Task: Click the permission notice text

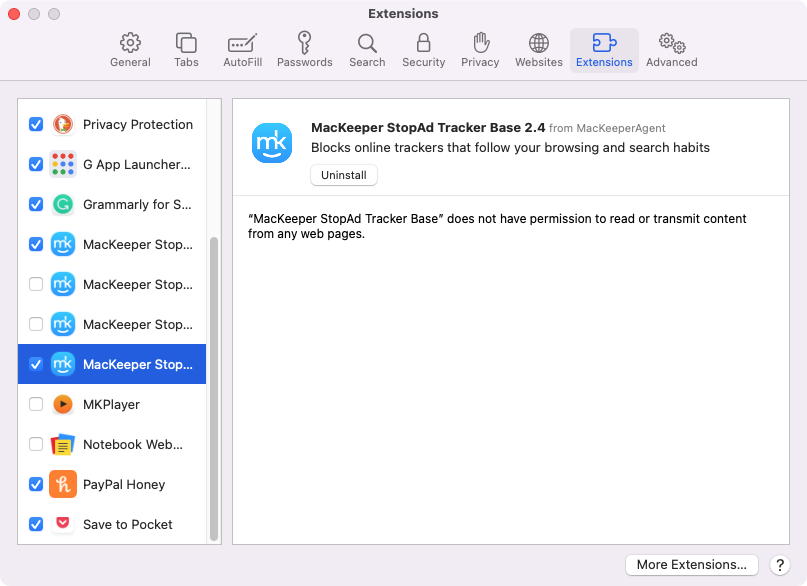Action: 497,226
